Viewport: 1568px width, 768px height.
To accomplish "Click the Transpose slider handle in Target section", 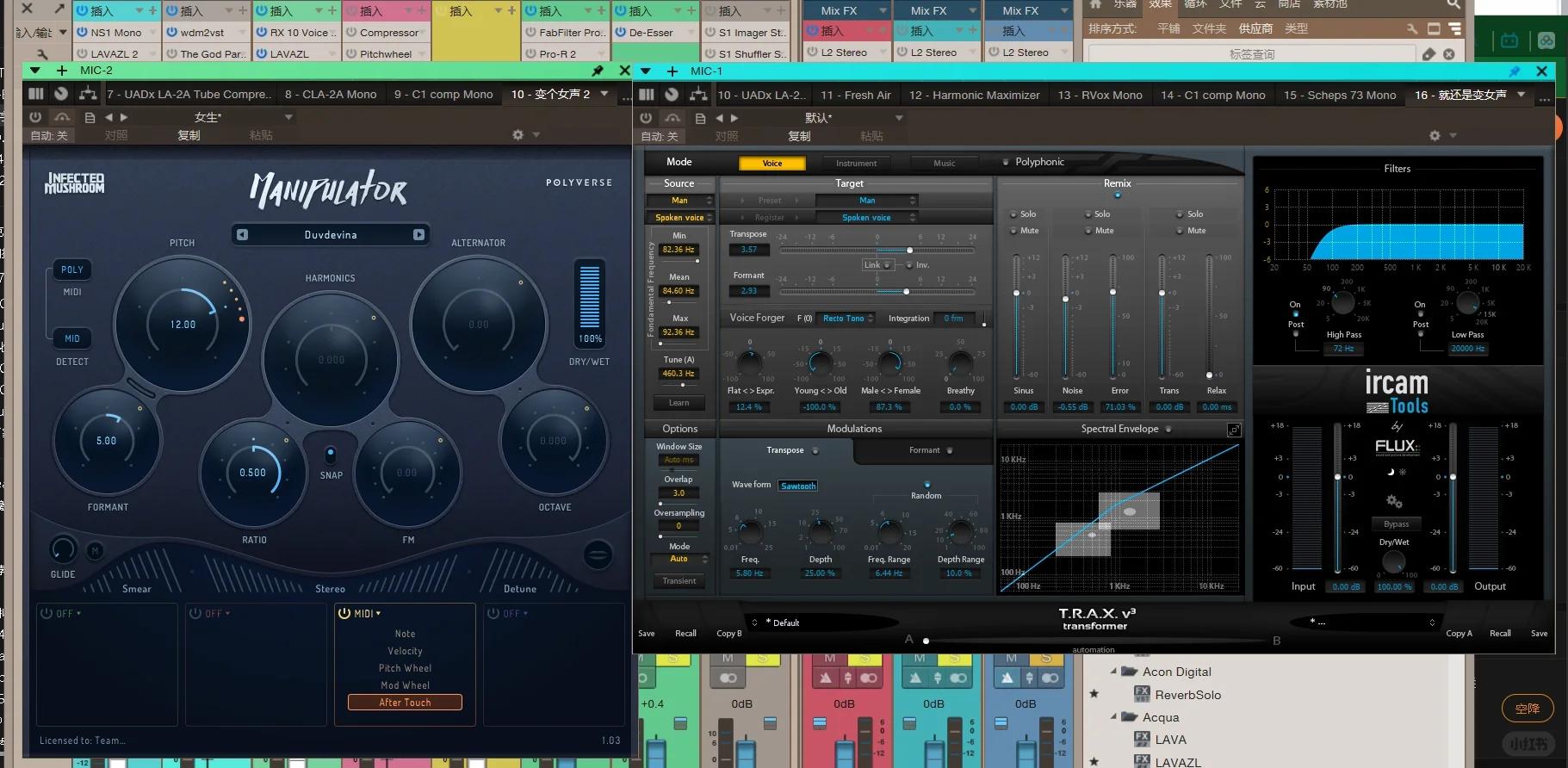I will [x=909, y=250].
